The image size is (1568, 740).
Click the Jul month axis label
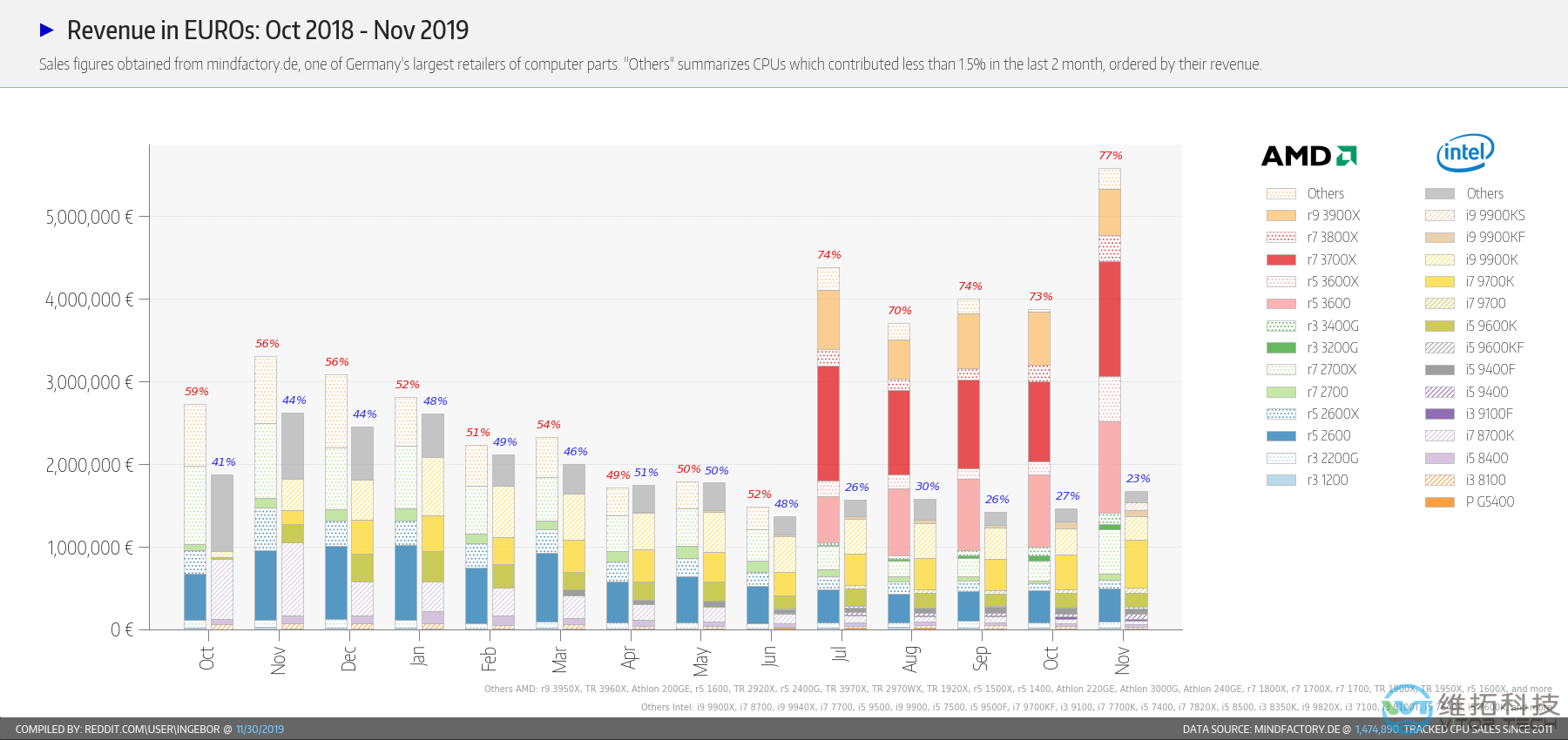840,654
